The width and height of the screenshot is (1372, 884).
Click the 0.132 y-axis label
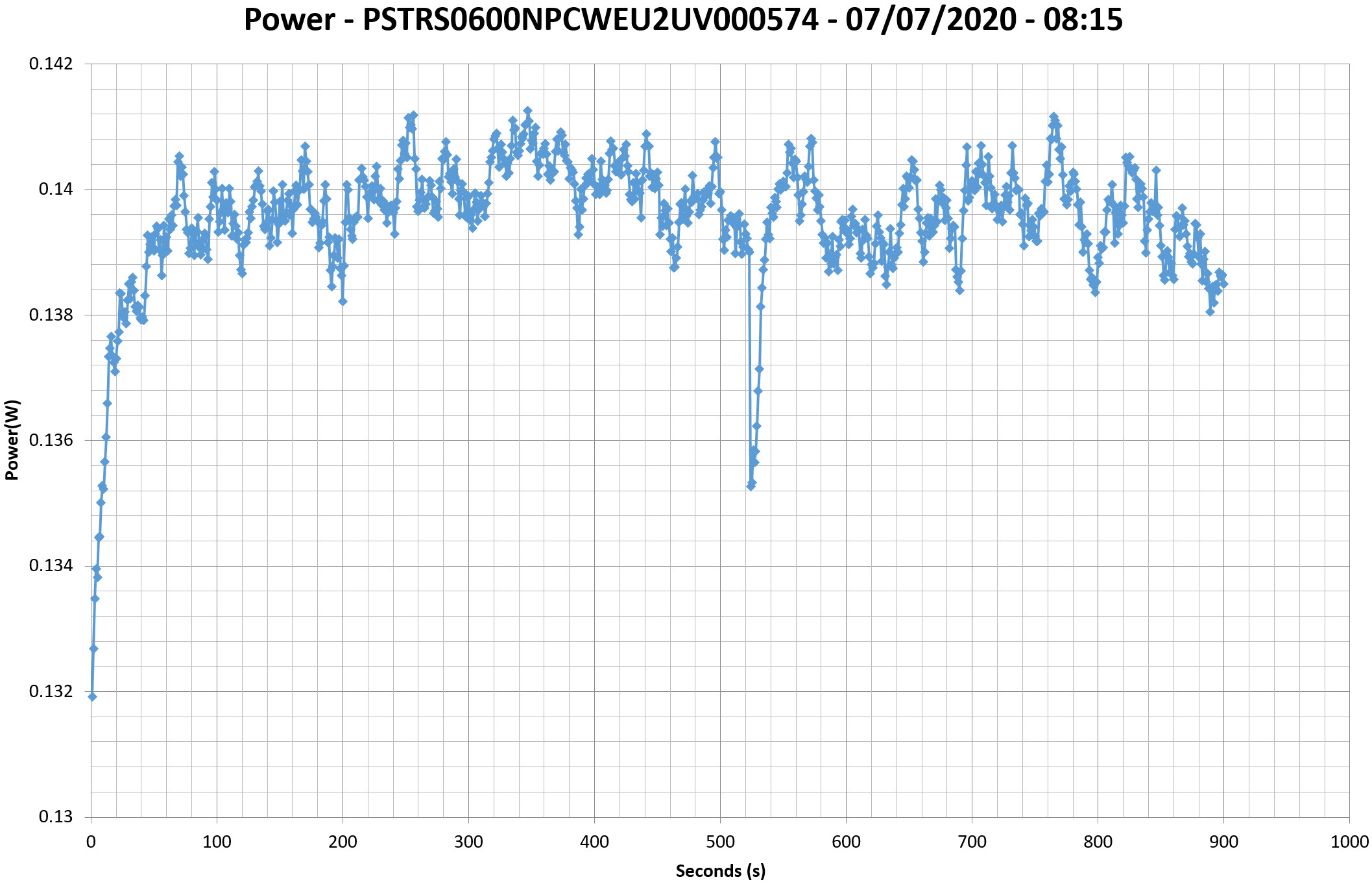click(51, 691)
